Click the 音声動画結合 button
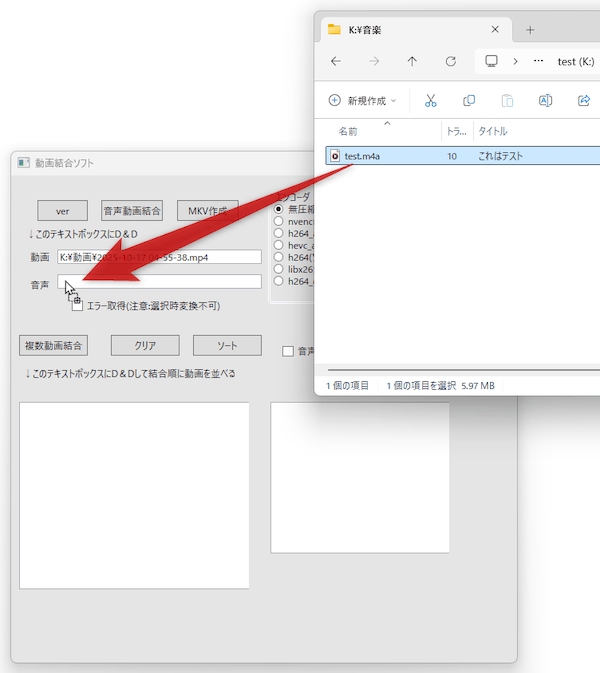The image size is (600, 673). [132, 211]
